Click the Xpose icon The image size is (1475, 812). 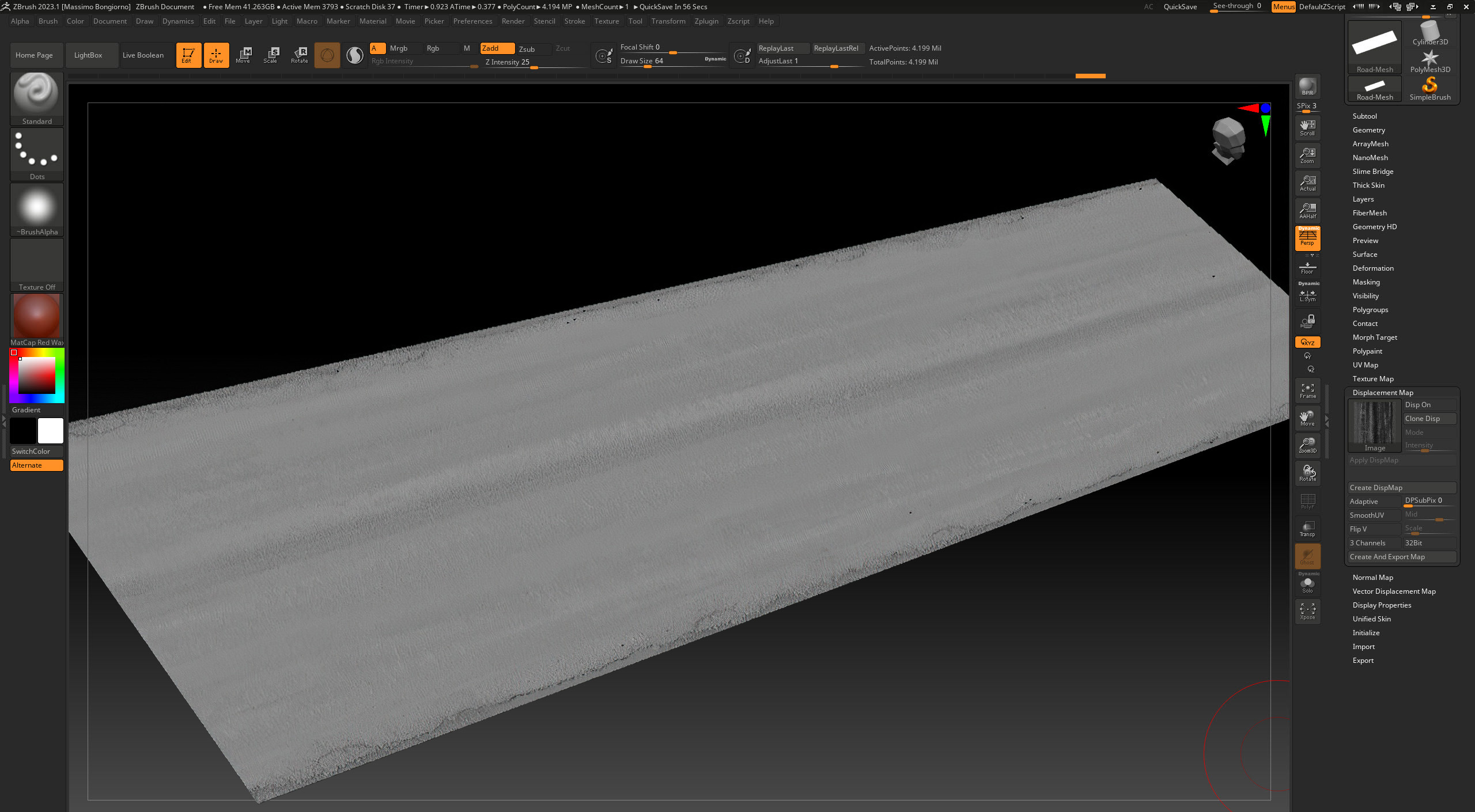point(1307,611)
